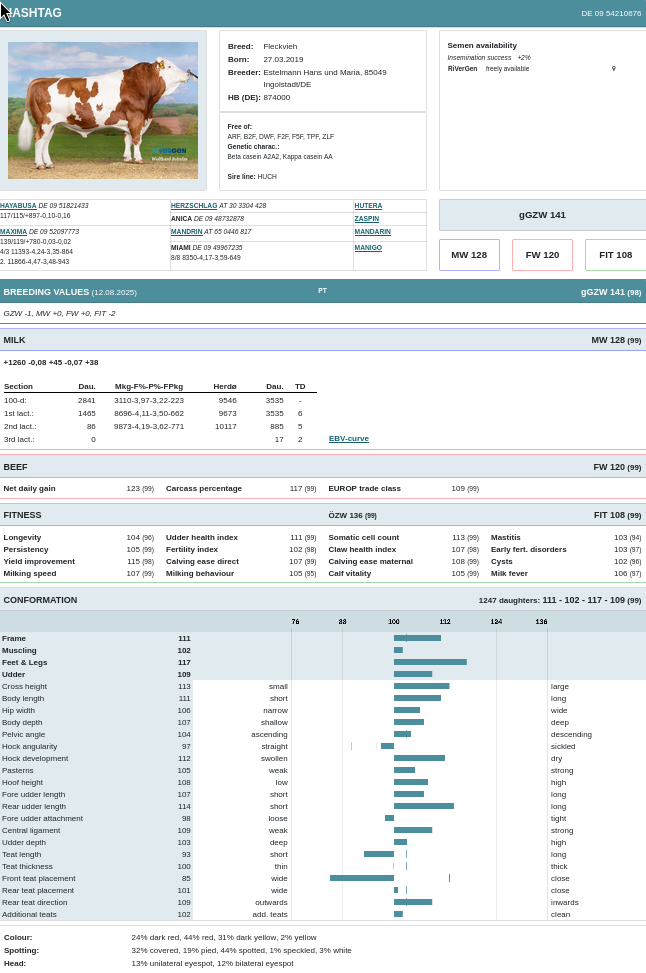The width and height of the screenshot is (646, 973).
Task: Follow the MANDRIN ancestor link
Action: 186,232
